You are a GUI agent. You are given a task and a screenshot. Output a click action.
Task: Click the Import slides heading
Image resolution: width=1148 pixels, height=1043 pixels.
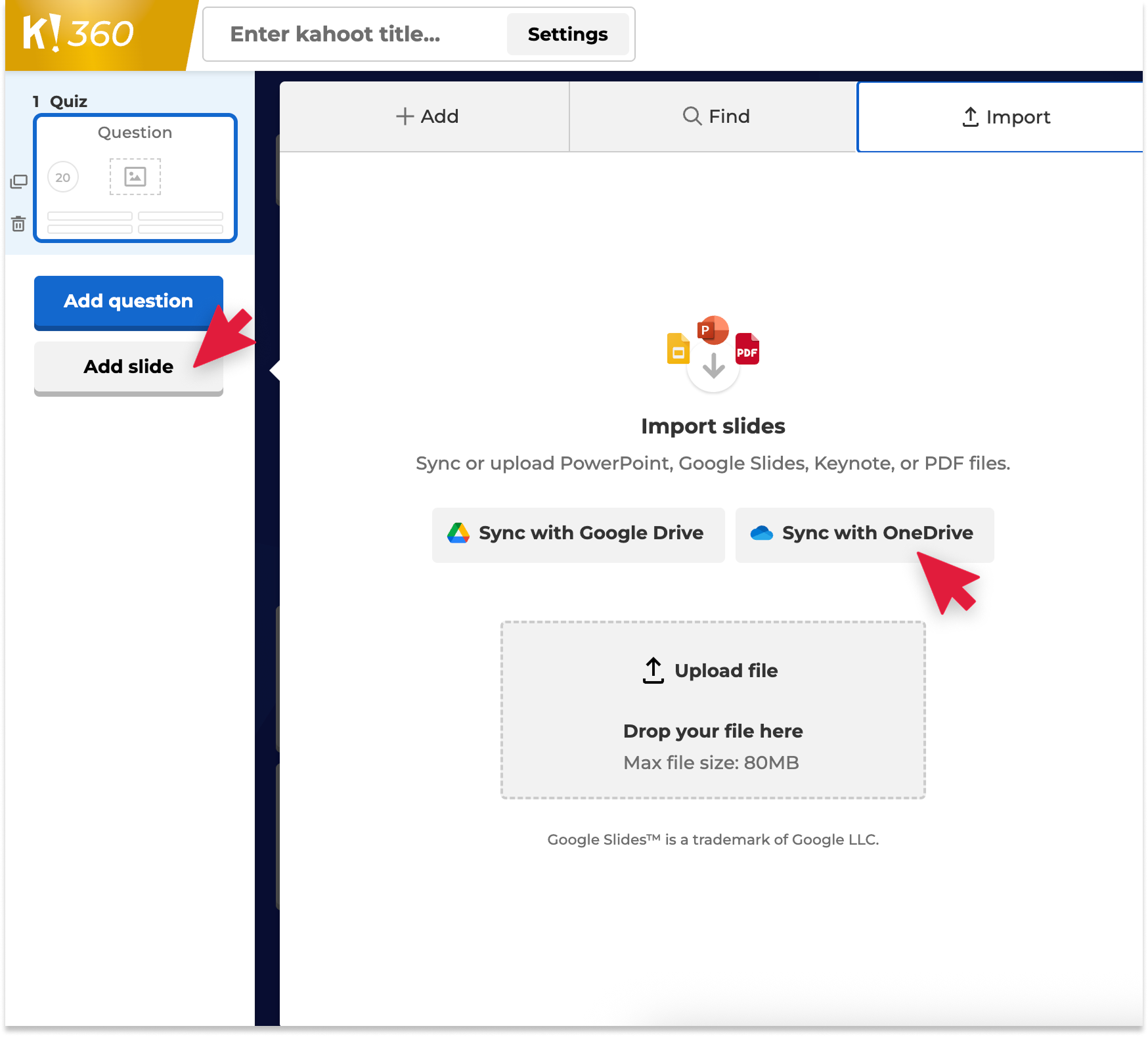(x=713, y=426)
